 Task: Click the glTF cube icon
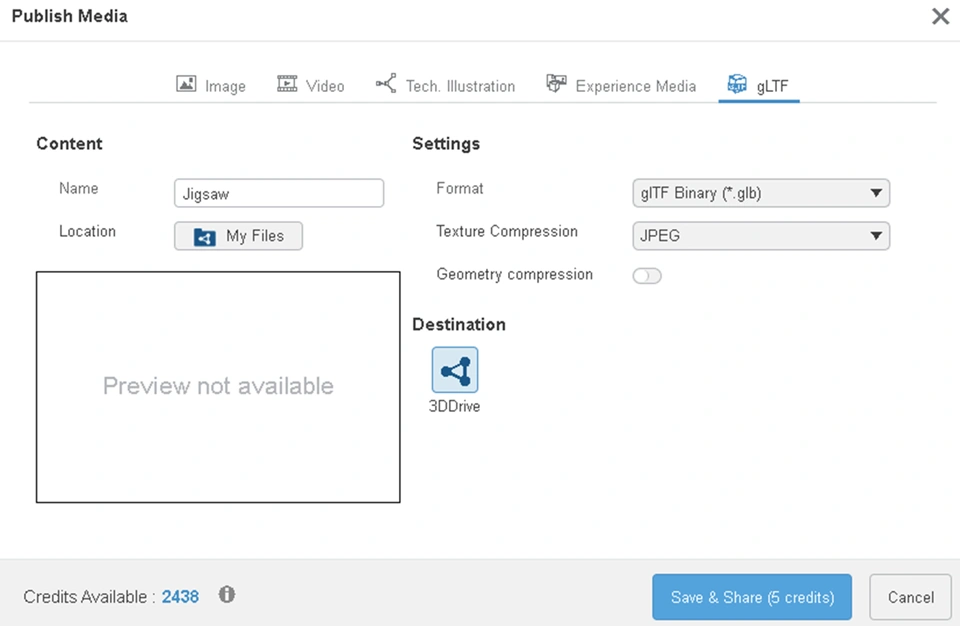[737, 85]
